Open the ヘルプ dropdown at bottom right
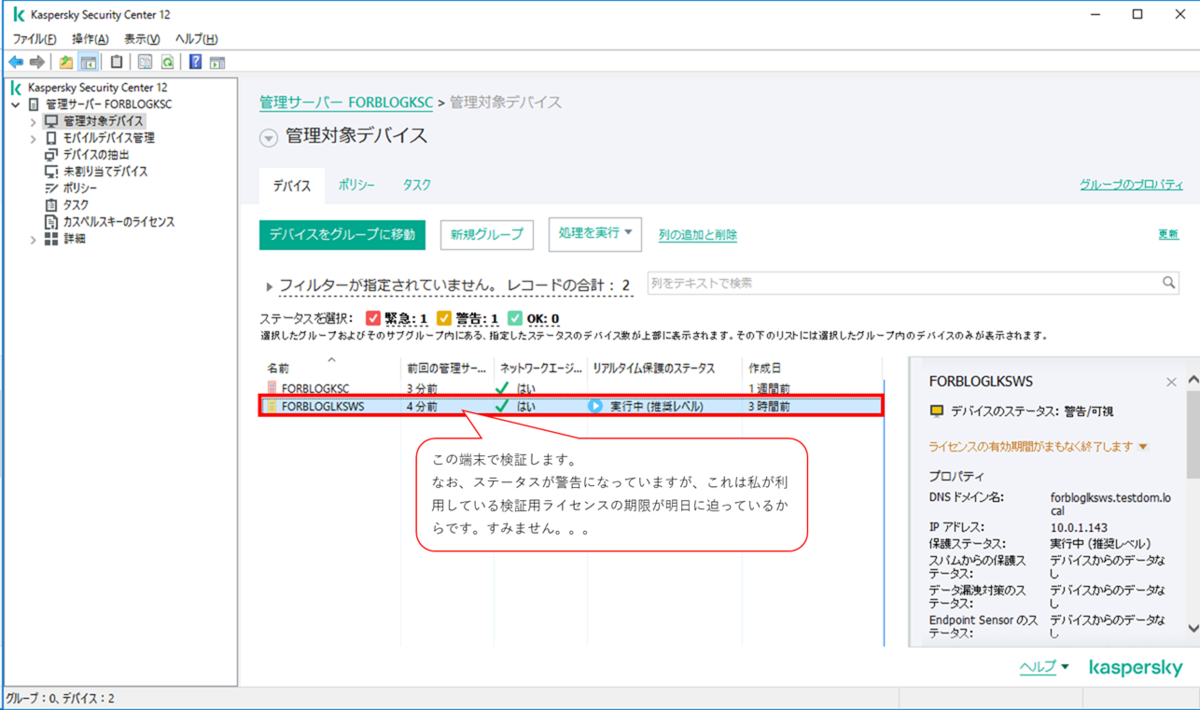 click(x=1045, y=667)
